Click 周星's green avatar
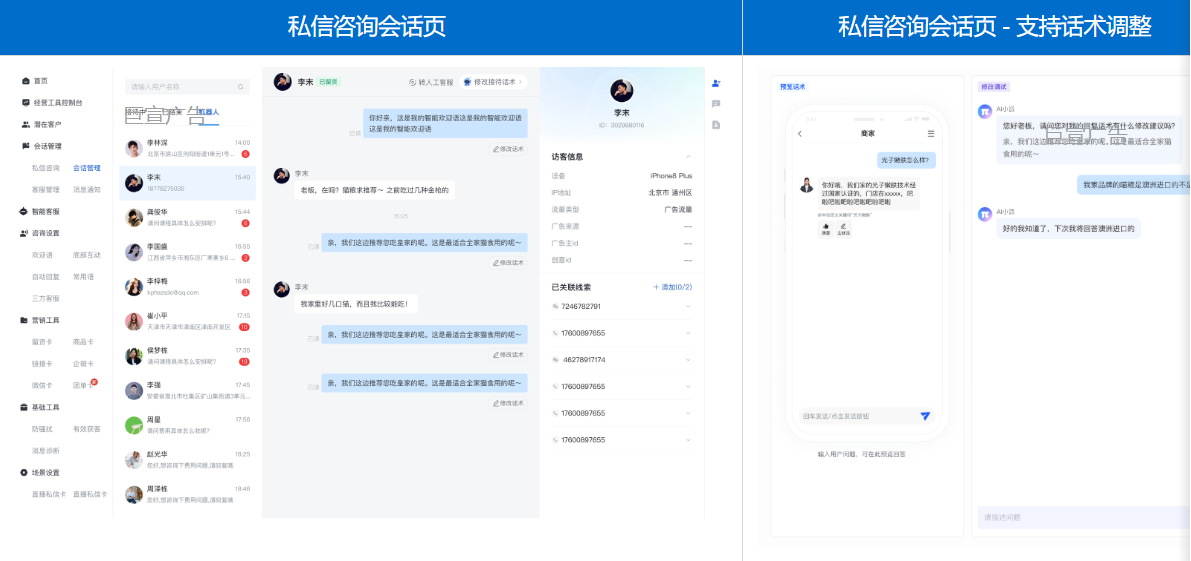Image resolution: width=1191 pixels, height=561 pixels. pyautogui.click(x=134, y=425)
